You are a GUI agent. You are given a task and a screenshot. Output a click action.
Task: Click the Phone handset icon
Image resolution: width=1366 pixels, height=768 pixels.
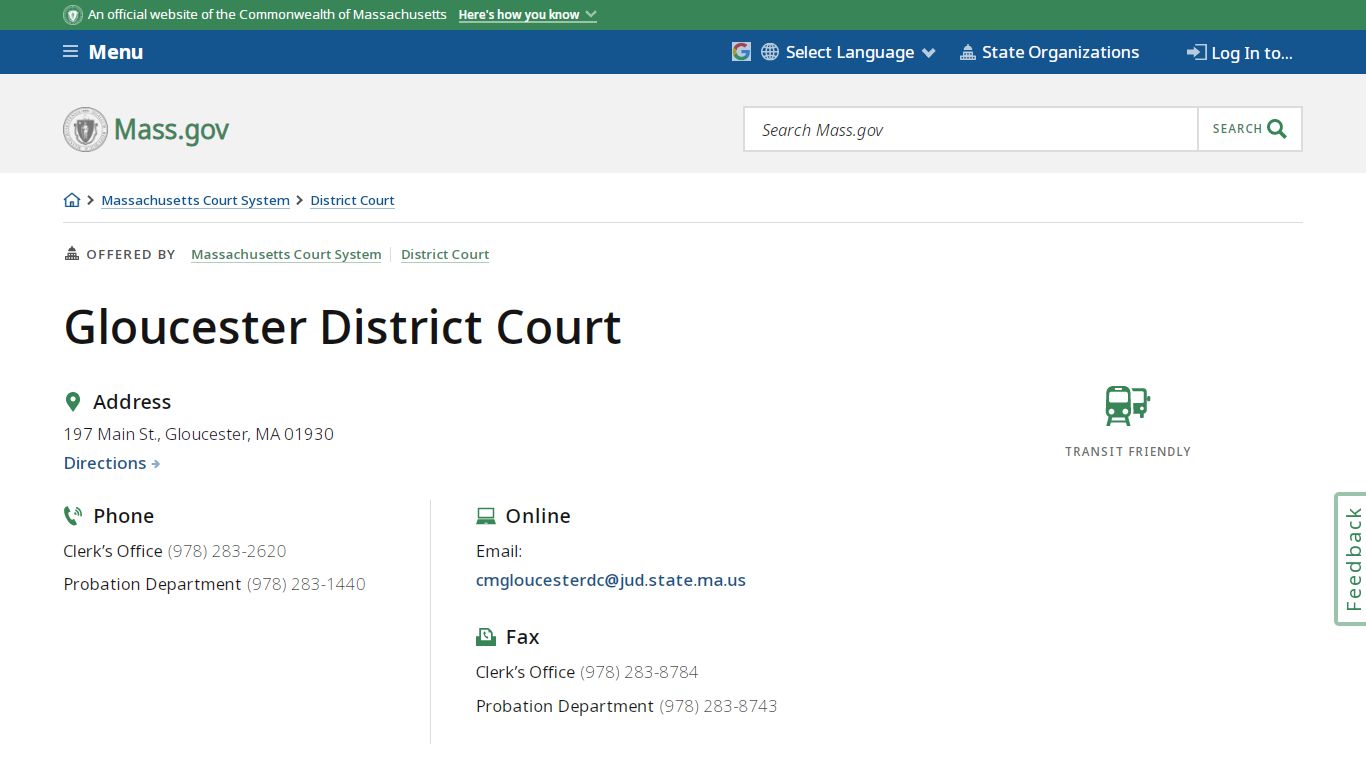click(72, 516)
